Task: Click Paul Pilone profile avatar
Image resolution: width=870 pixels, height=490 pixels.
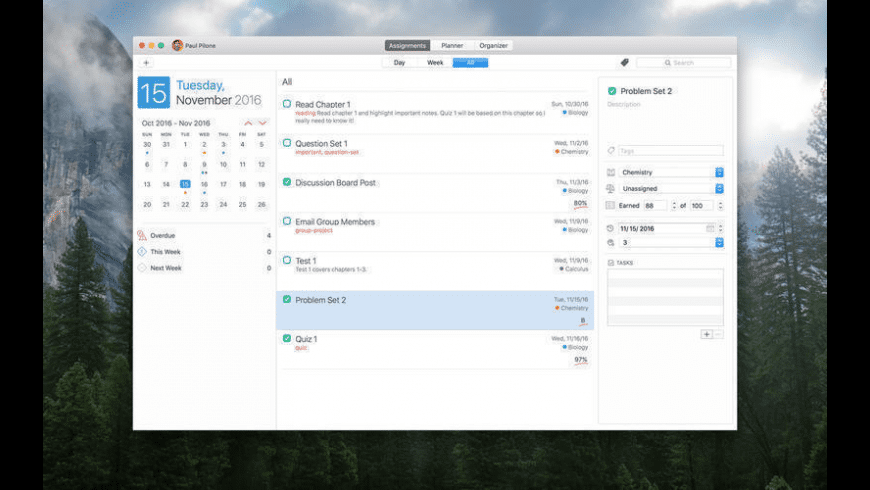Action: click(177, 46)
